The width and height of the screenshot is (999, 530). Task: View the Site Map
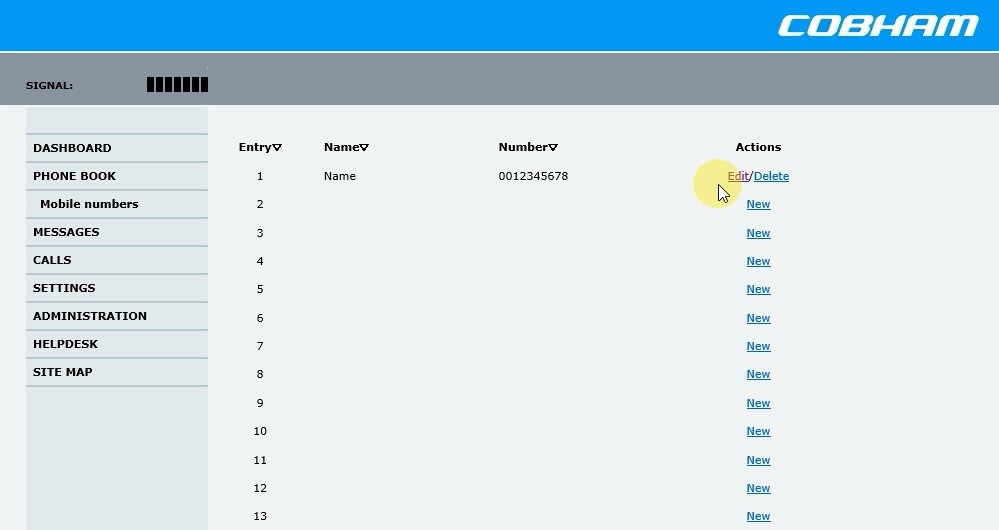62,372
